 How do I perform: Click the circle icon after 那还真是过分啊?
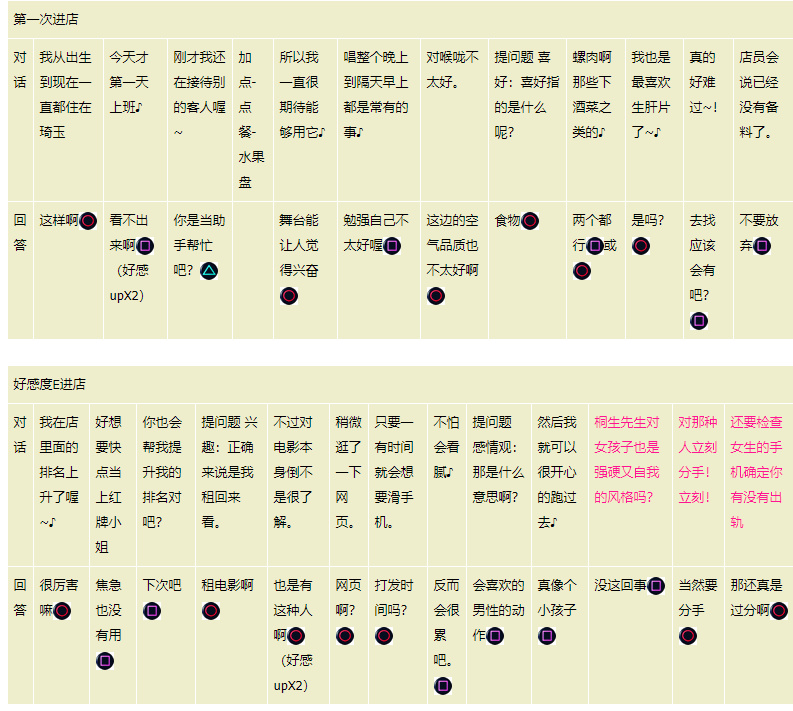coord(778,611)
